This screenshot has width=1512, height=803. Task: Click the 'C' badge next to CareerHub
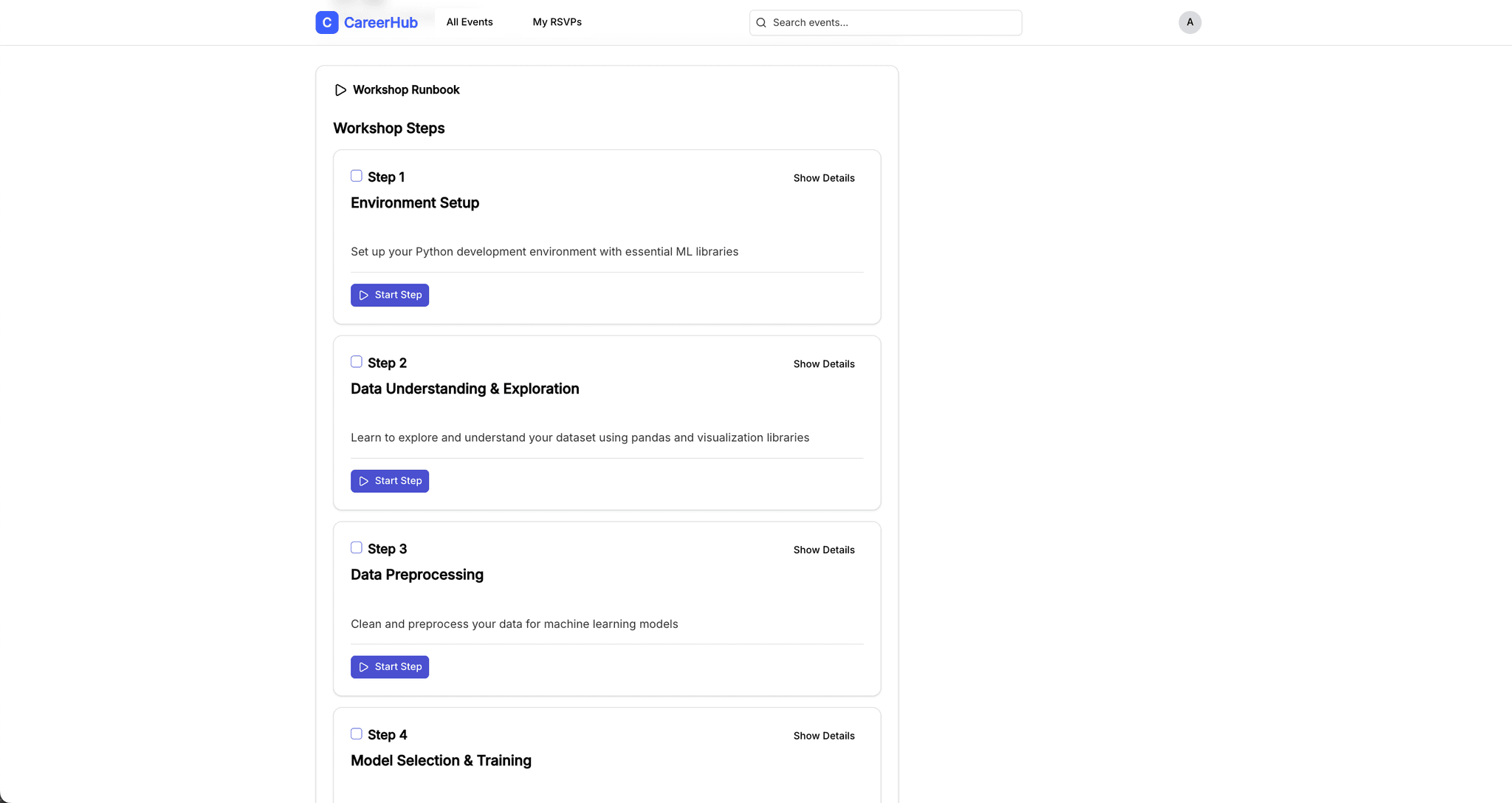[x=327, y=22]
